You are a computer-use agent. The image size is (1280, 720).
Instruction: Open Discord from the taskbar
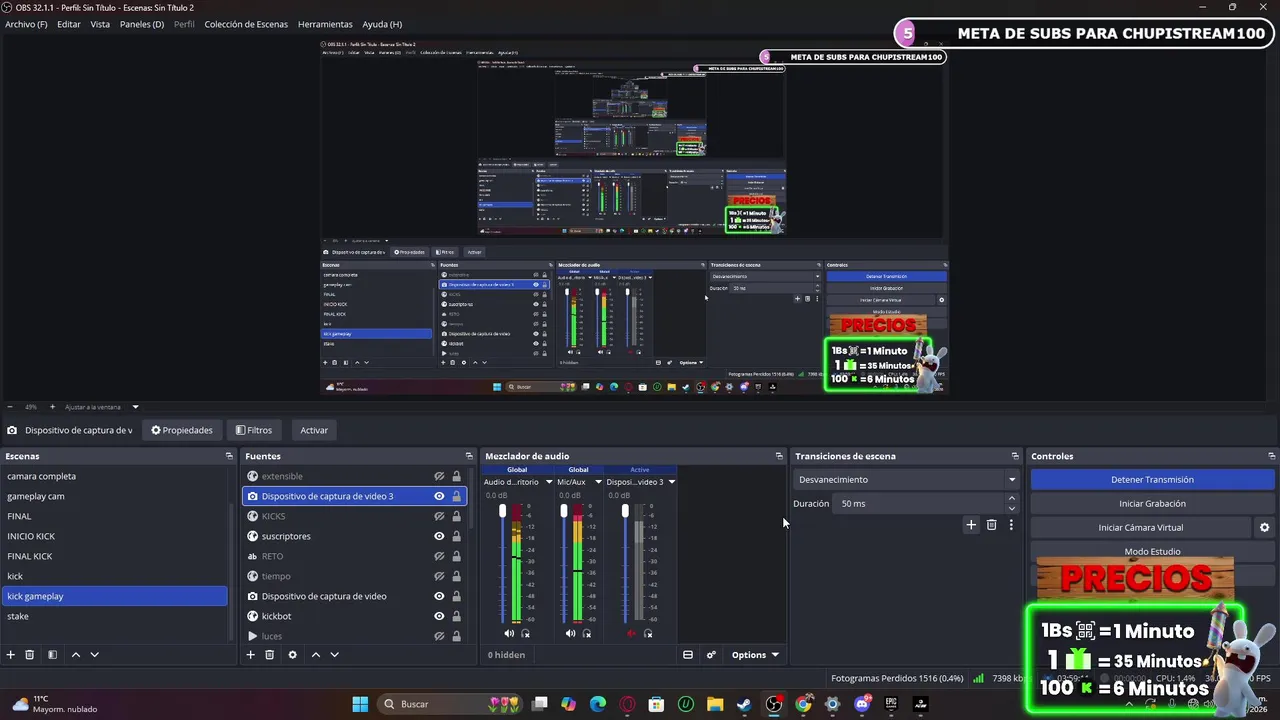(862, 704)
